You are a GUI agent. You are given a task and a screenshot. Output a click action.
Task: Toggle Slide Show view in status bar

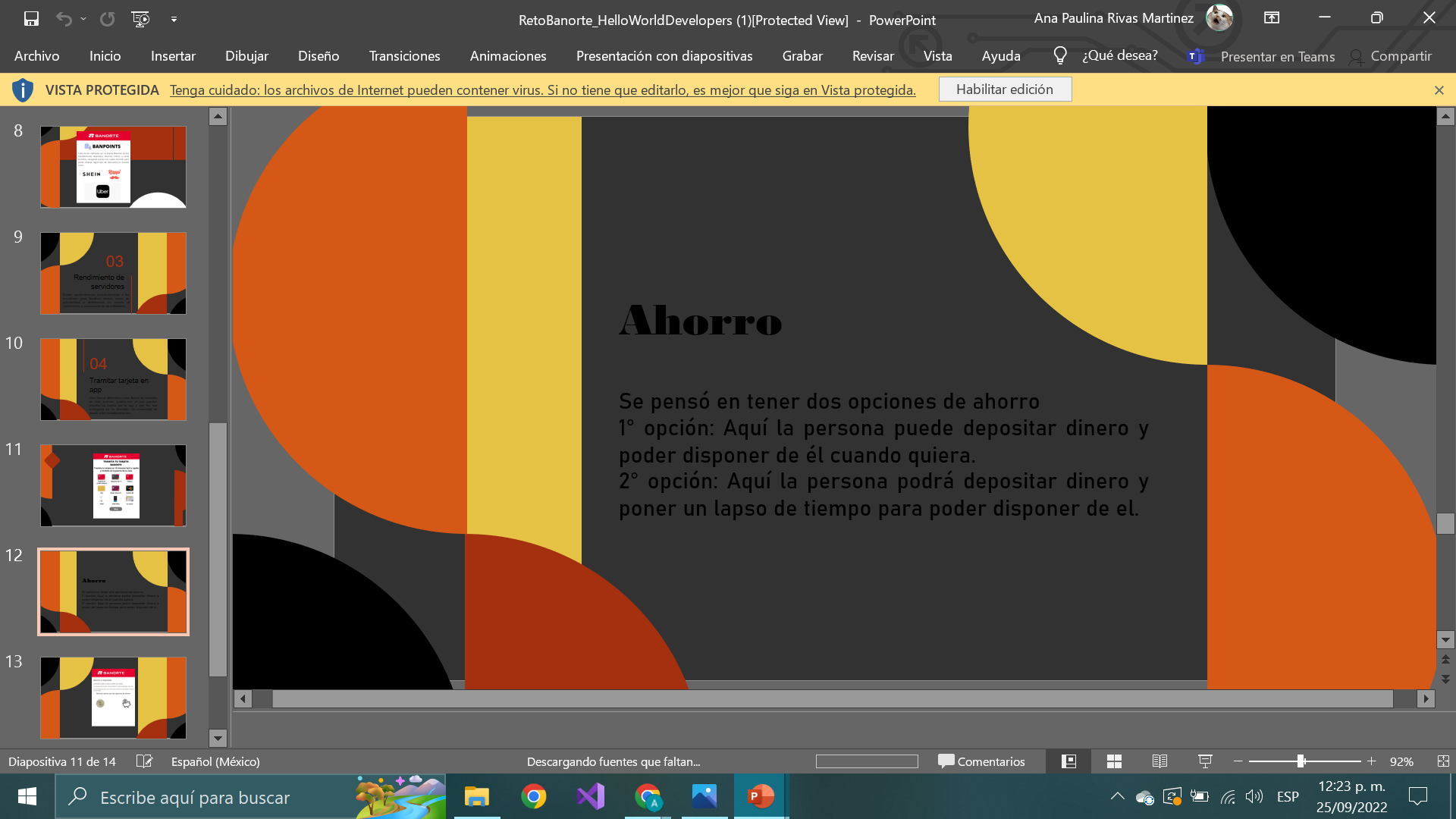(x=1205, y=761)
